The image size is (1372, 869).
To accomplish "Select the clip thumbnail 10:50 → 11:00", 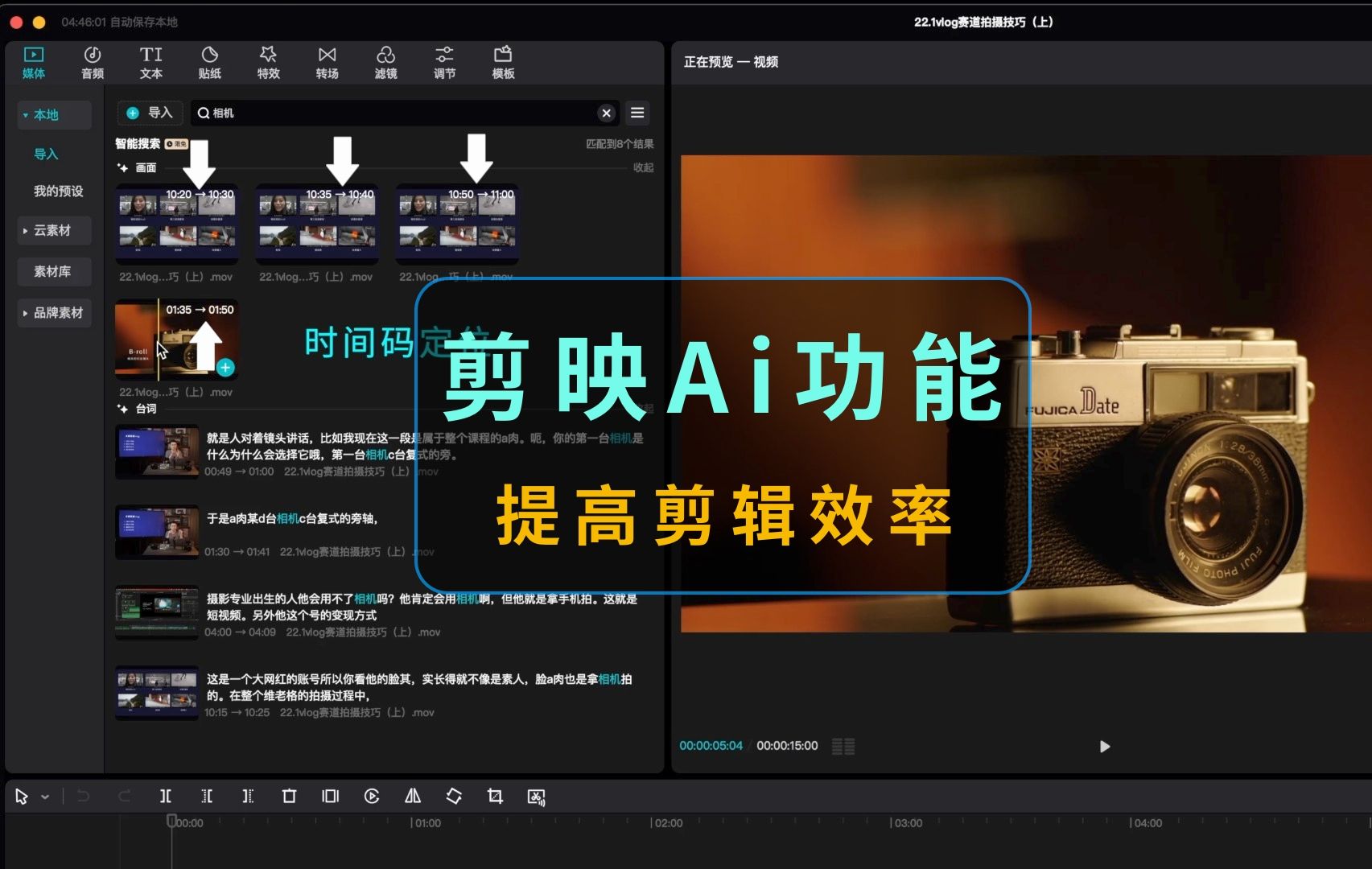I will pos(457,224).
